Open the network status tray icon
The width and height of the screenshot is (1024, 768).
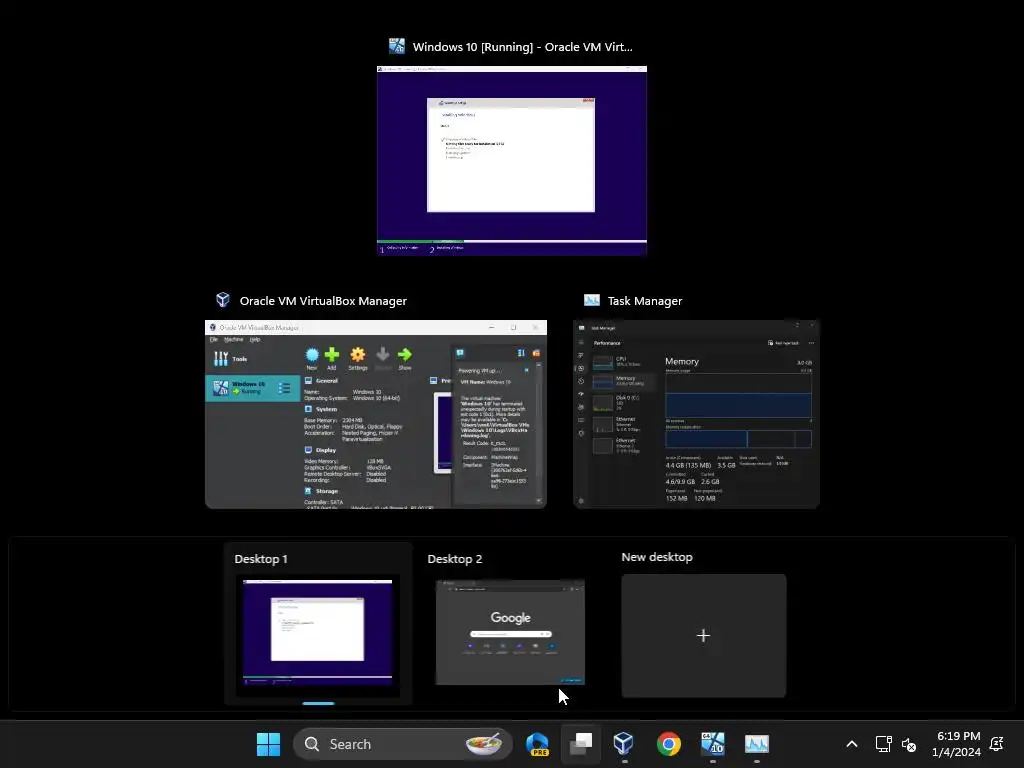(883, 744)
